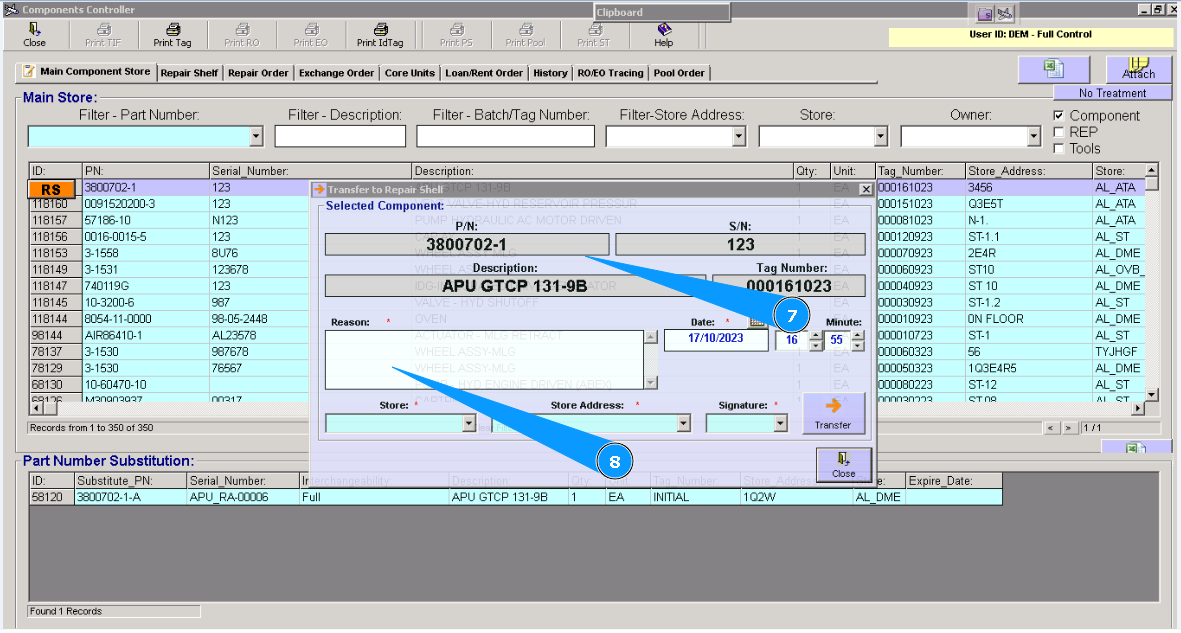
Task: Enable the Tools checkbox
Action: 1058,148
